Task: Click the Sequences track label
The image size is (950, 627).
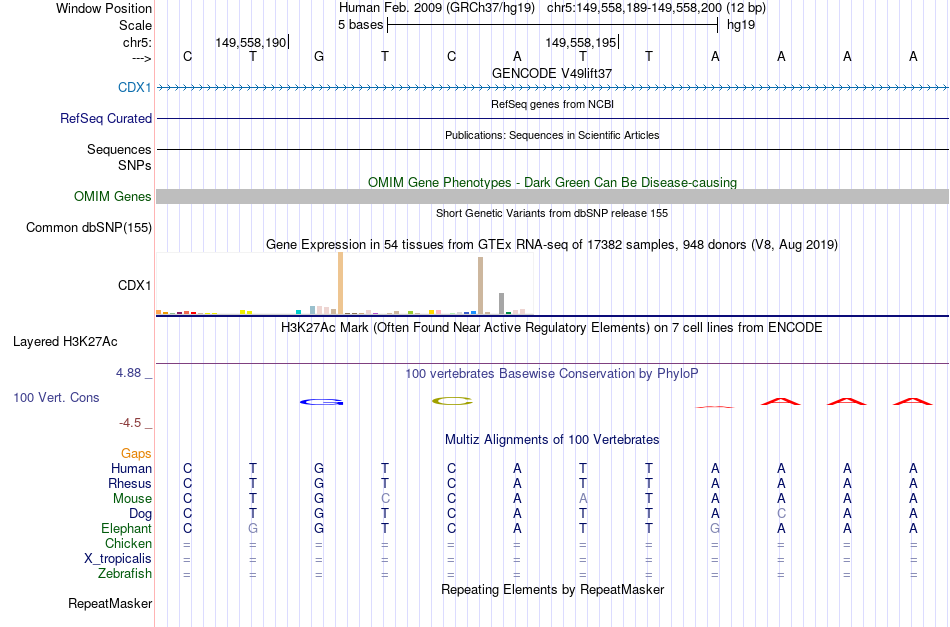Action: tap(119, 150)
